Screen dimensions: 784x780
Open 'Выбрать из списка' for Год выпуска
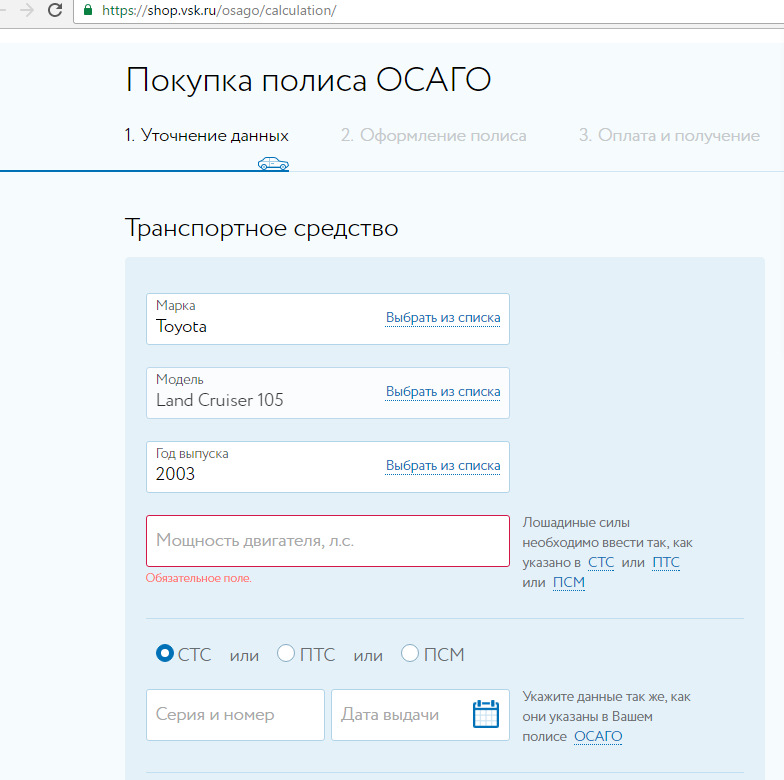443,466
